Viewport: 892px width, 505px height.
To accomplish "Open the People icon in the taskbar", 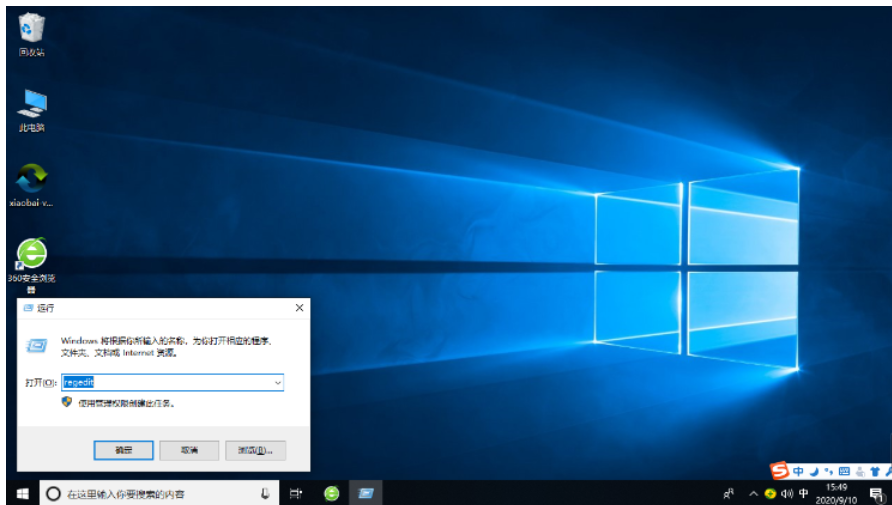I will click(x=729, y=493).
